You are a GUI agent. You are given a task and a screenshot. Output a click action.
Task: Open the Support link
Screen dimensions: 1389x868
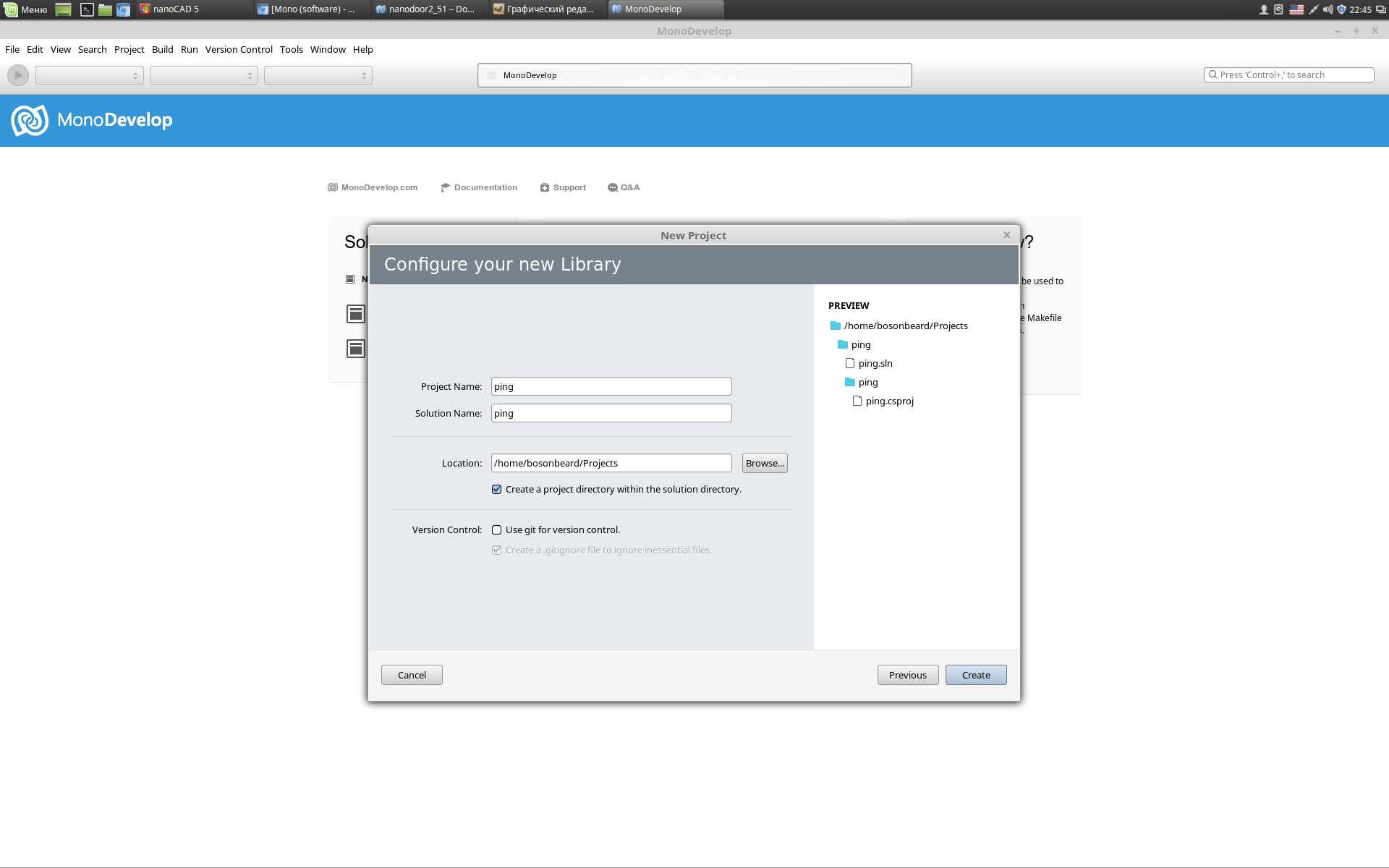pos(563,187)
